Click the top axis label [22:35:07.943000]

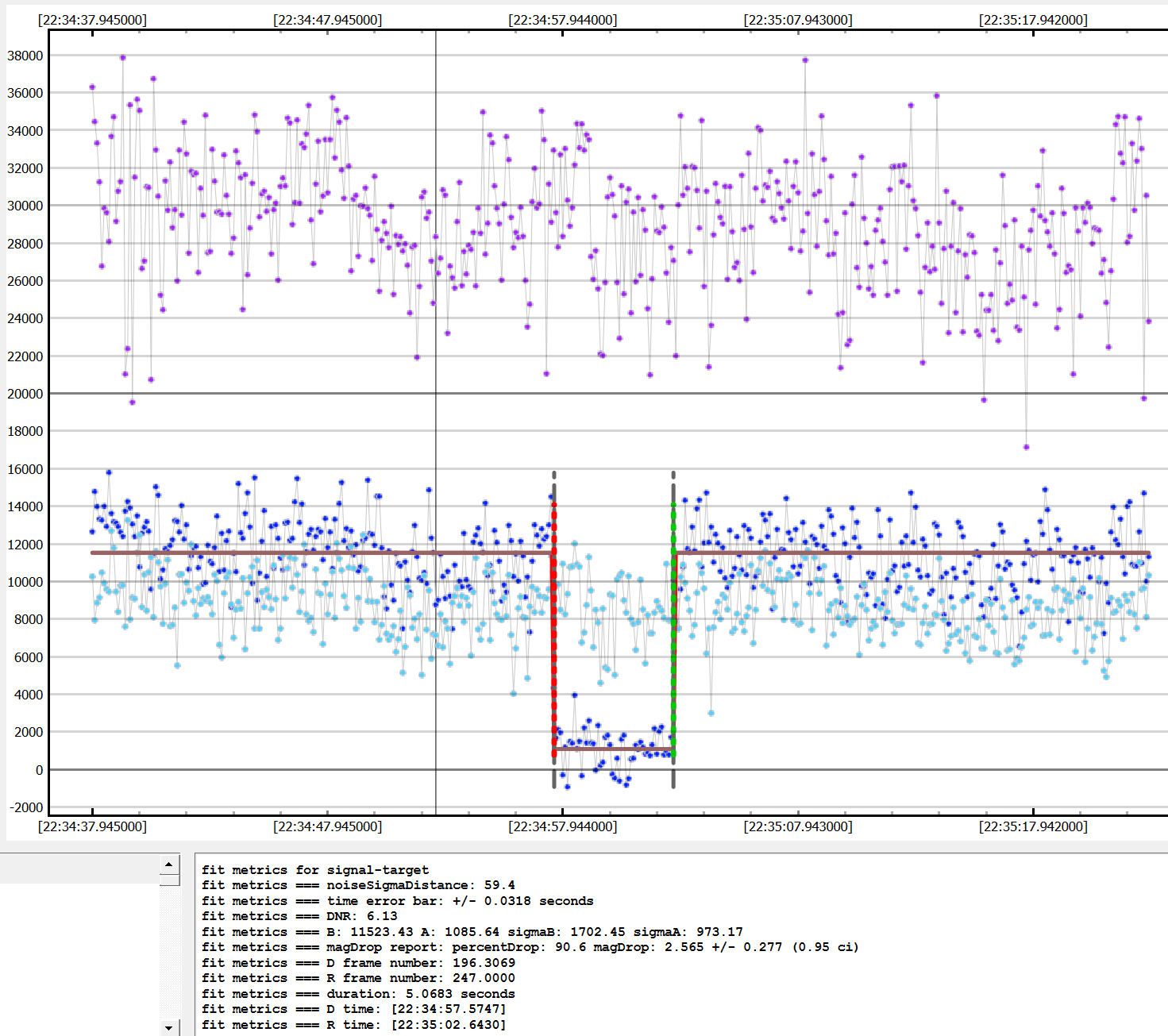pyautogui.click(x=798, y=20)
